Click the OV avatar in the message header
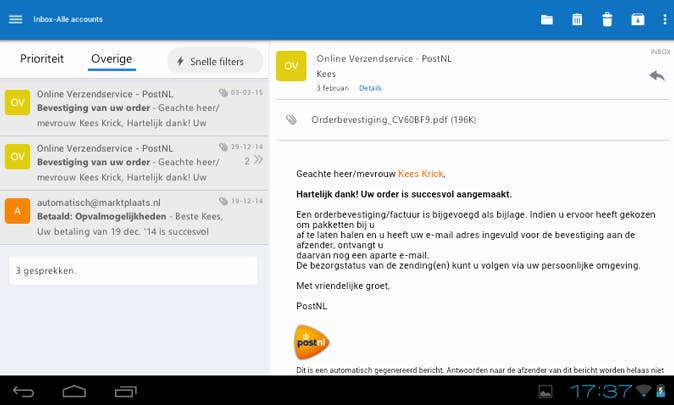 (x=291, y=66)
